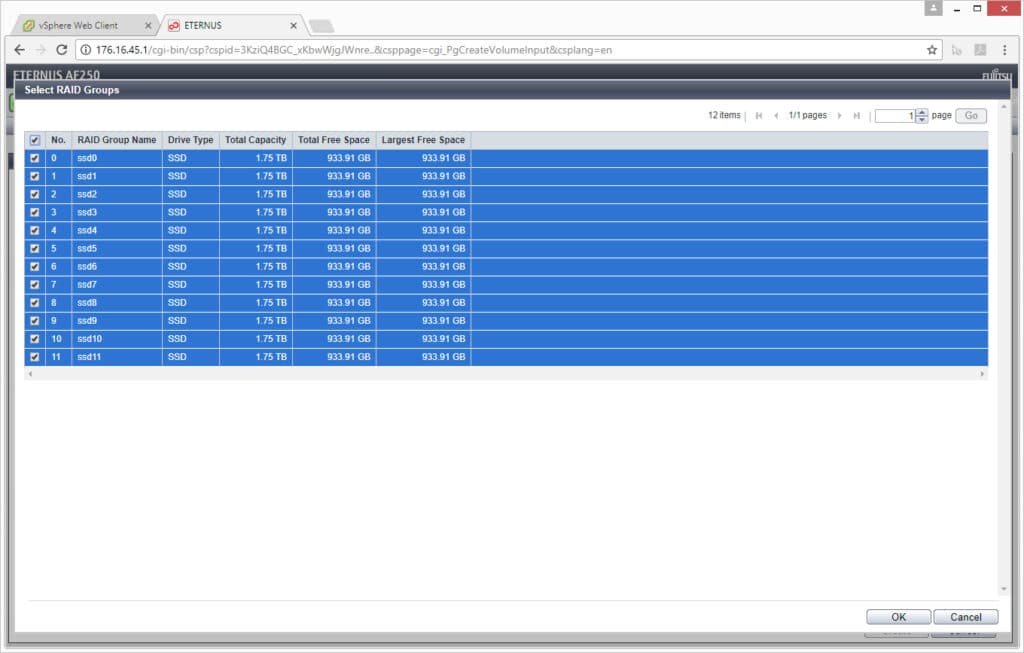Viewport: 1024px width, 653px height.
Task: Click SSD drive type in ssd3 row
Action: tap(177, 212)
